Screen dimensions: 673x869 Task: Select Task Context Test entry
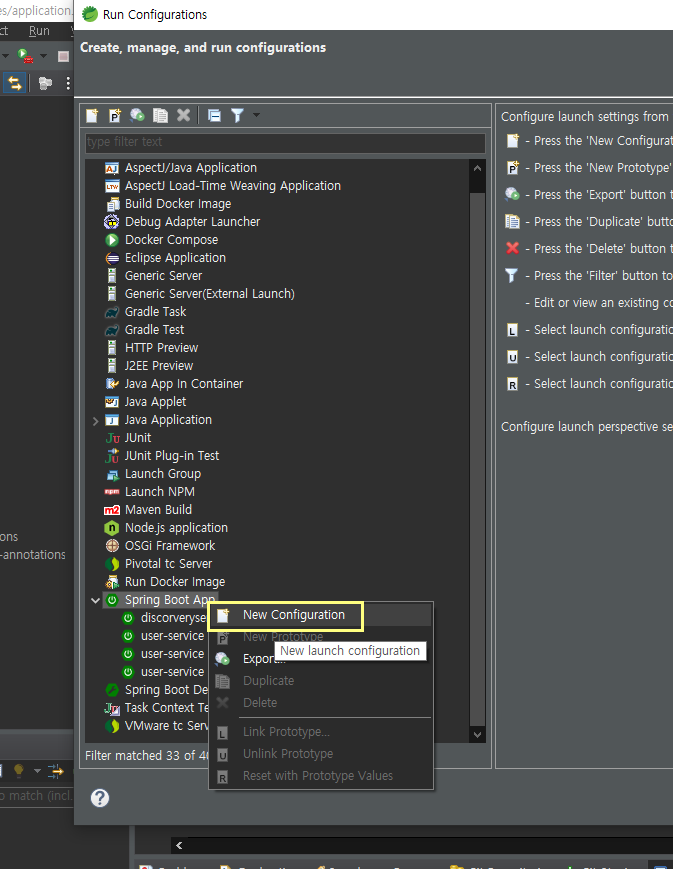(x=166, y=708)
